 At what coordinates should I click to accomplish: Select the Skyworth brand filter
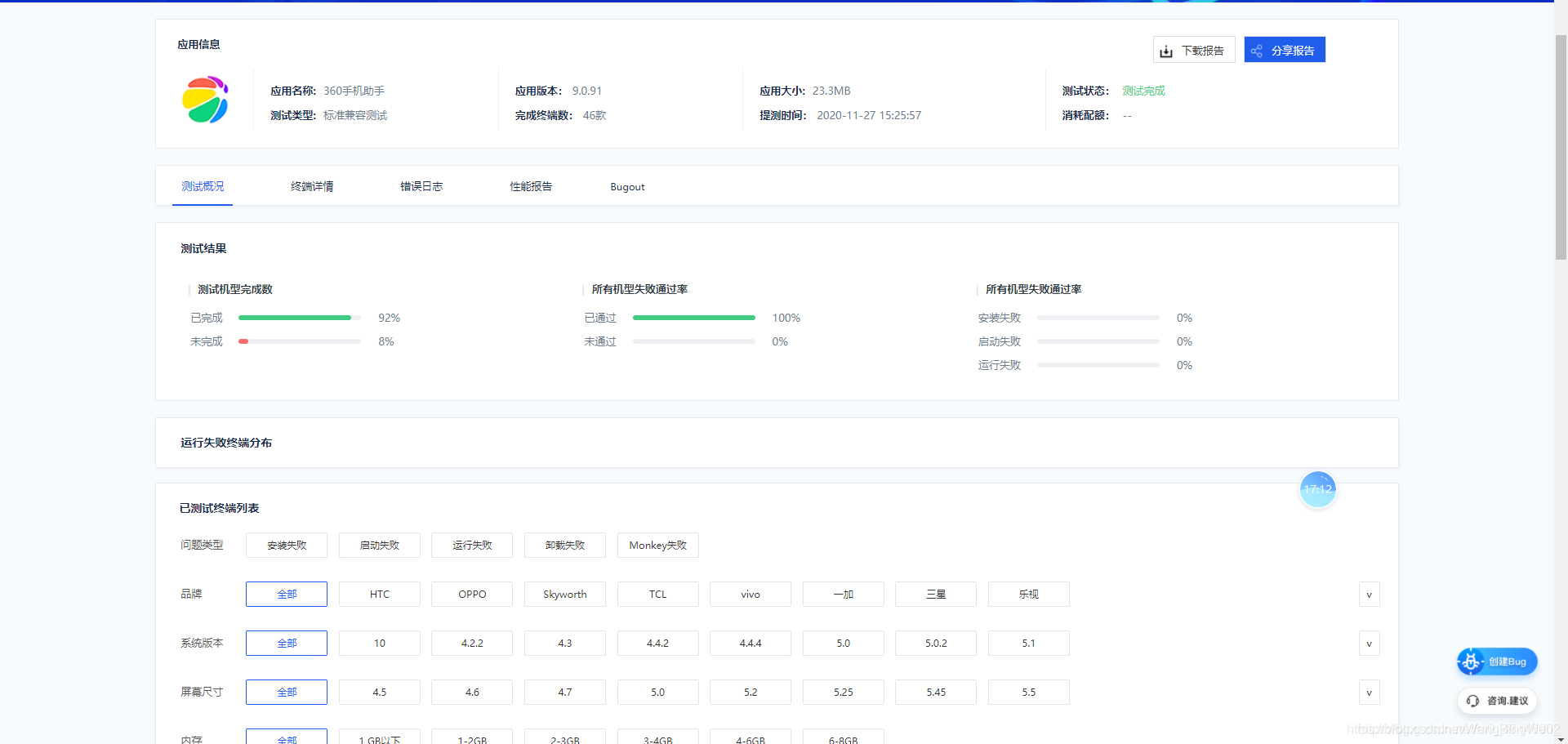[x=565, y=595]
